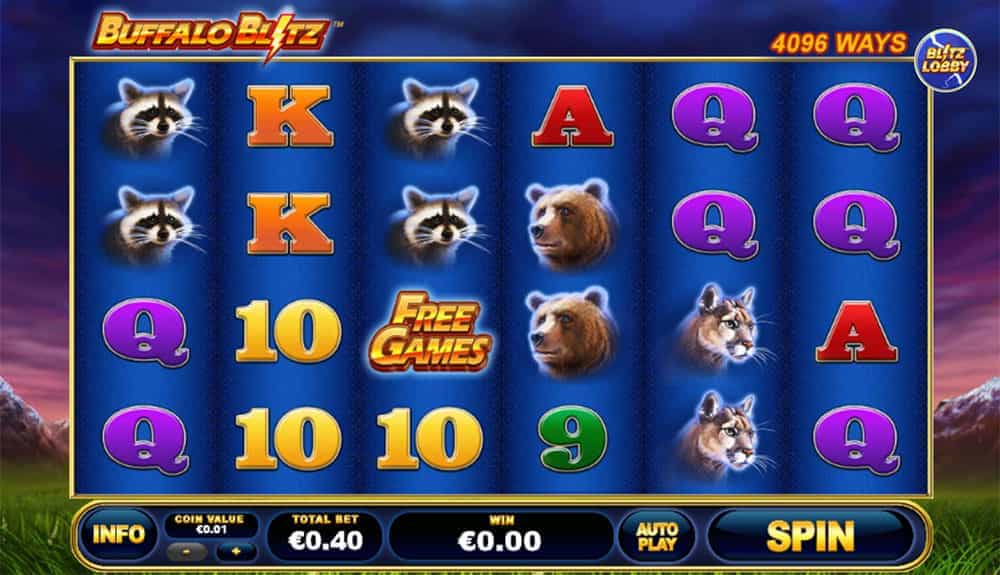Click the 4096 WAYS label

(838, 43)
